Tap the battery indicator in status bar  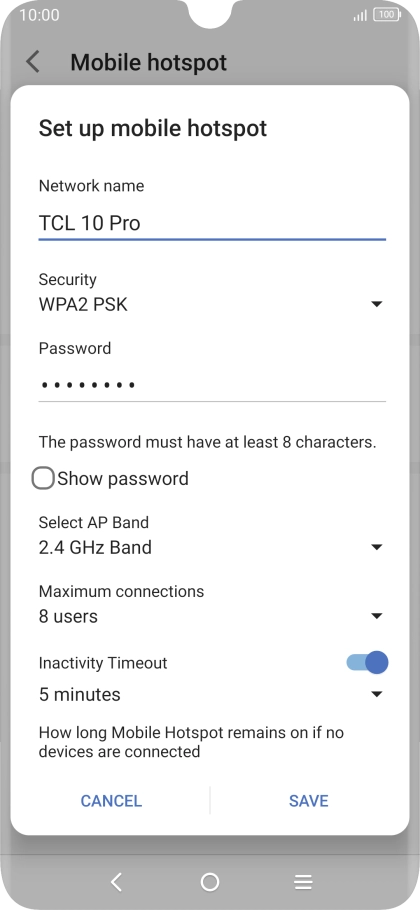click(386, 15)
